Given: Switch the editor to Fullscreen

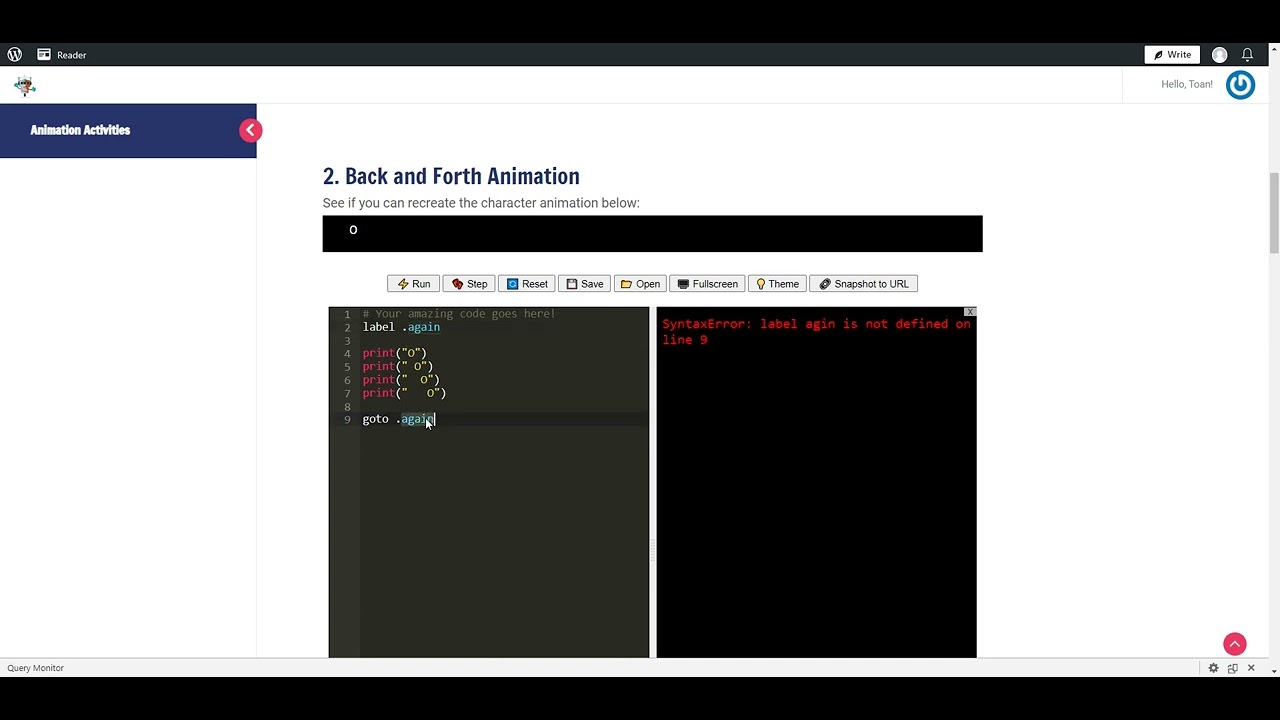Looking at the screenshot, I should pyautogui.click(x=707, y=284).
